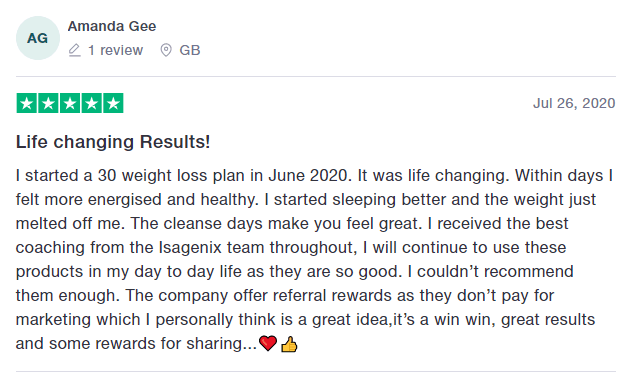
Task: Click the '1 review' text
Action: pyautogui.click(x=115, y=50)
